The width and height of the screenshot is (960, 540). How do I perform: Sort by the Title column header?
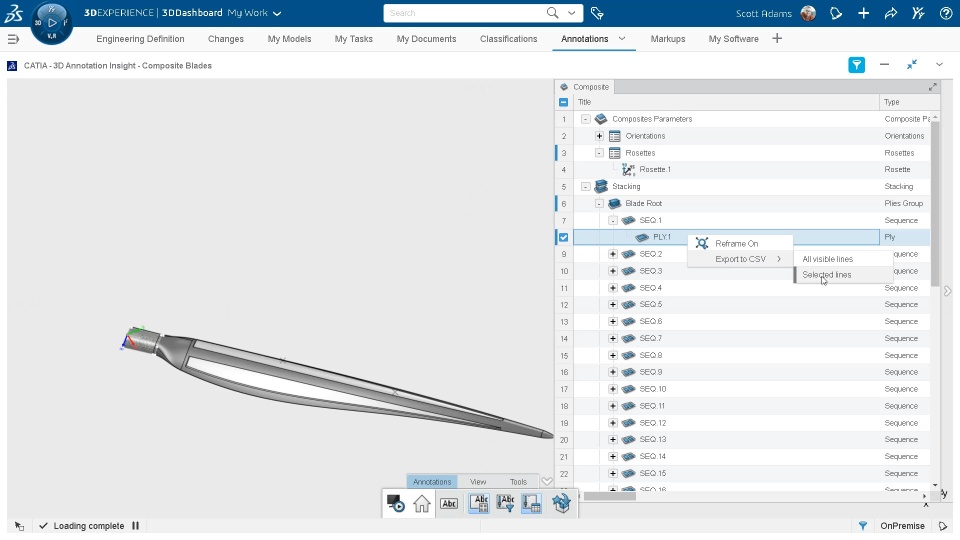(x=726, y=102)
